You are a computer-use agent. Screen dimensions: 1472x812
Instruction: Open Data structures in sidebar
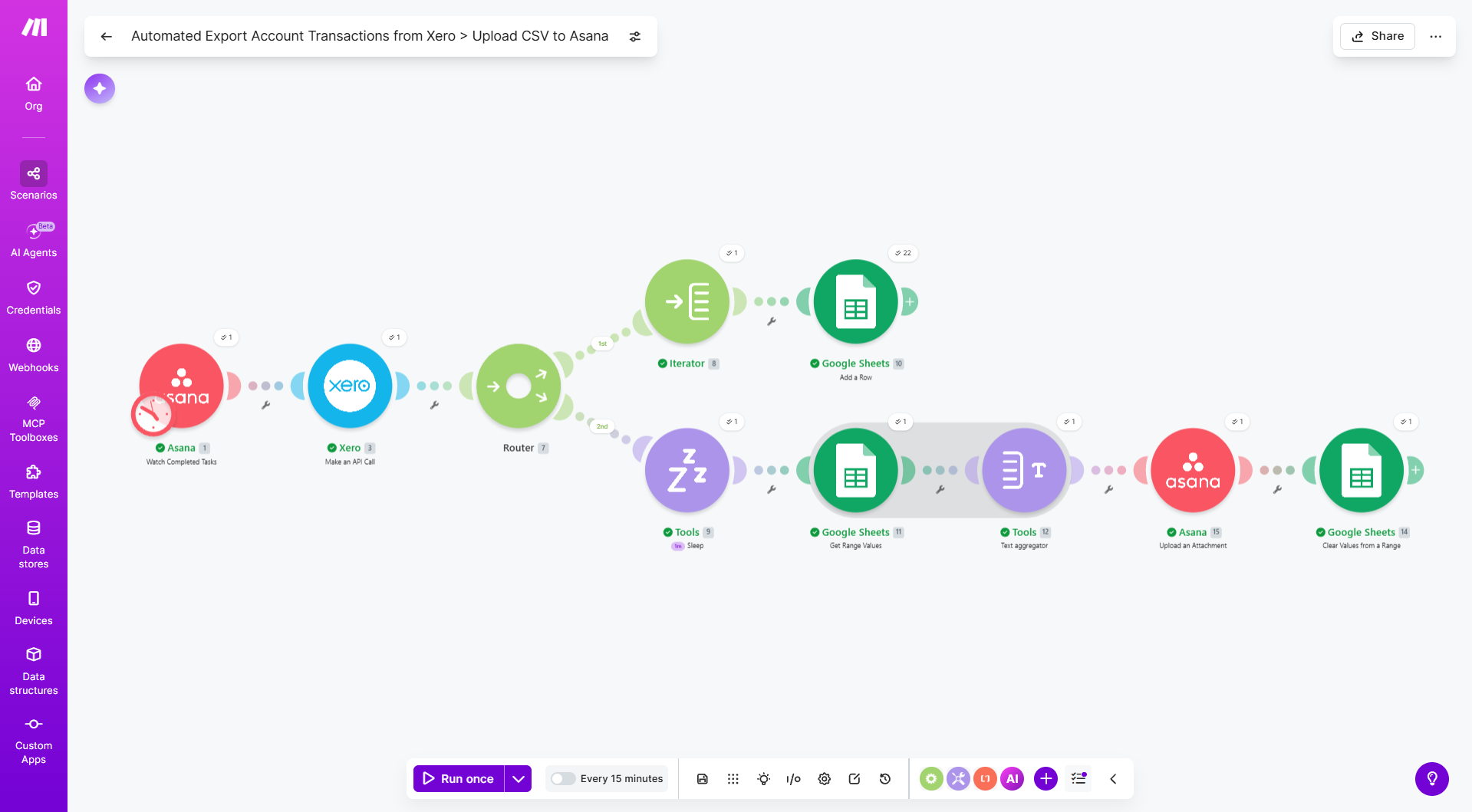[34, 671]
